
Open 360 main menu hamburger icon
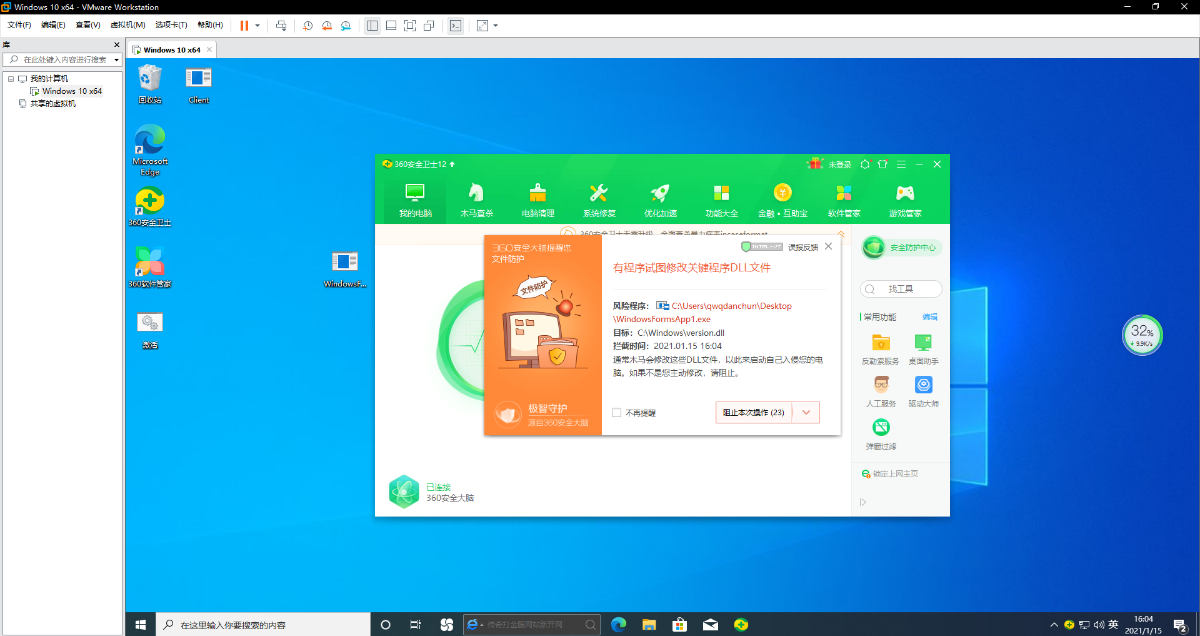[x=901, y=164]
